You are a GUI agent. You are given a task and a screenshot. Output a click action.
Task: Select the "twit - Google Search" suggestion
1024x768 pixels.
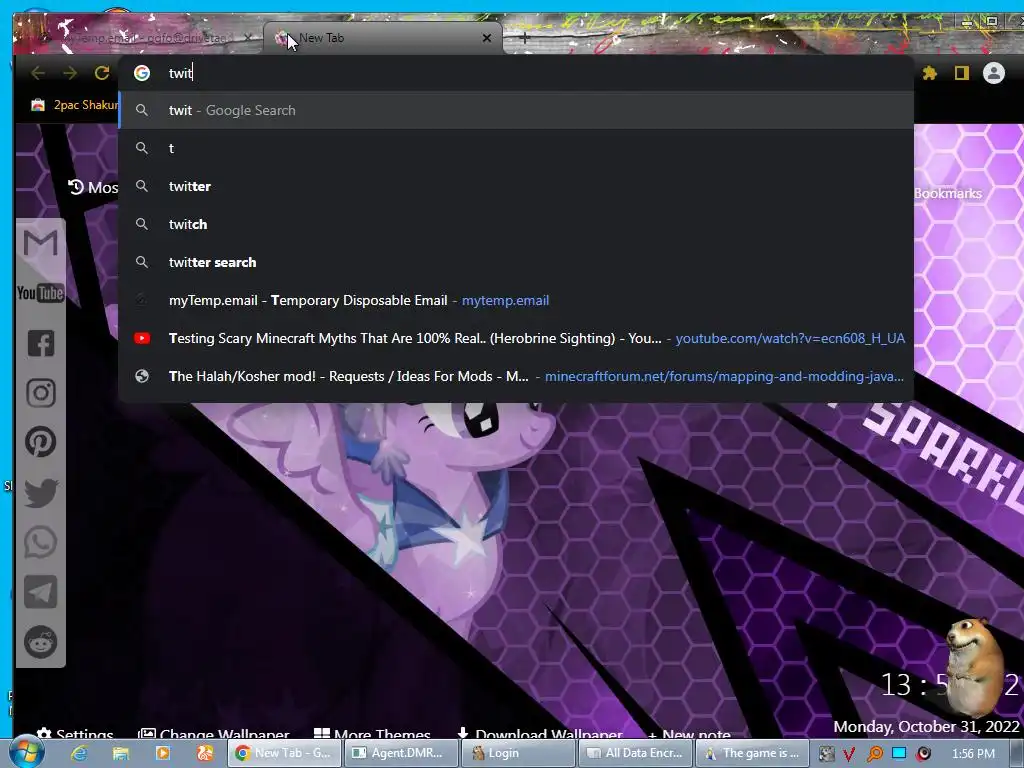tap(516, 110)
